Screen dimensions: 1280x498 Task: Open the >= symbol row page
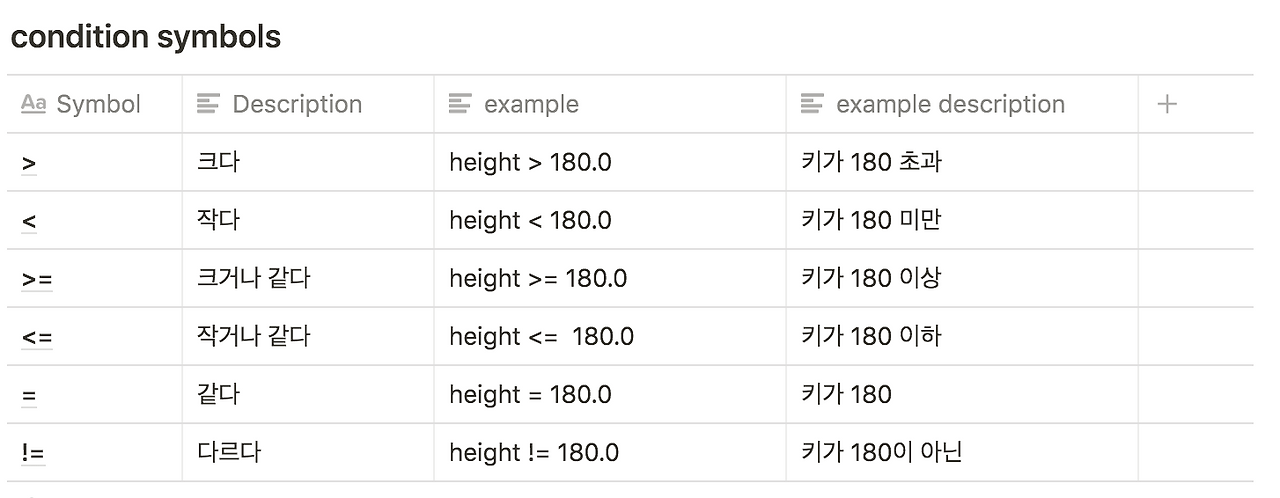pos(37,279)
